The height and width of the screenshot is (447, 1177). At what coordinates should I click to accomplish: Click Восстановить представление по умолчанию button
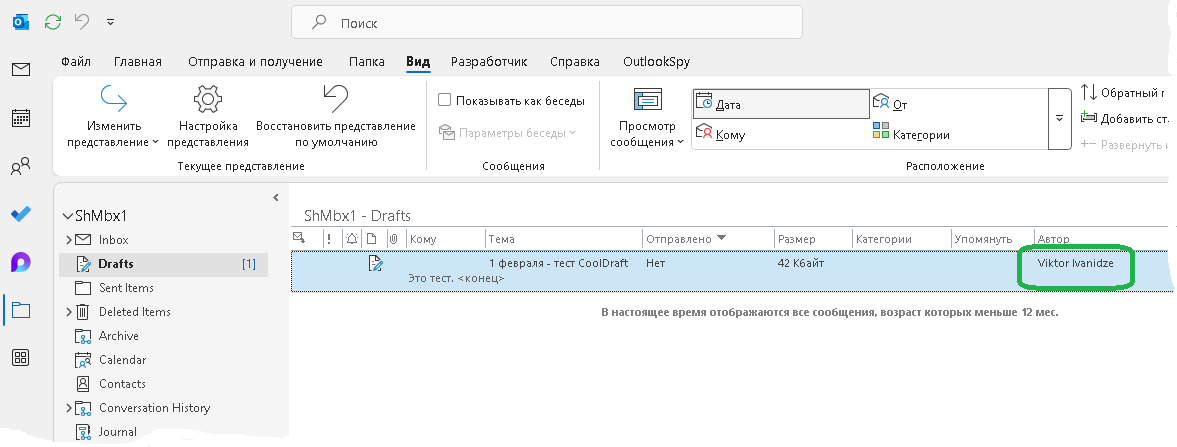click(336, 117)
